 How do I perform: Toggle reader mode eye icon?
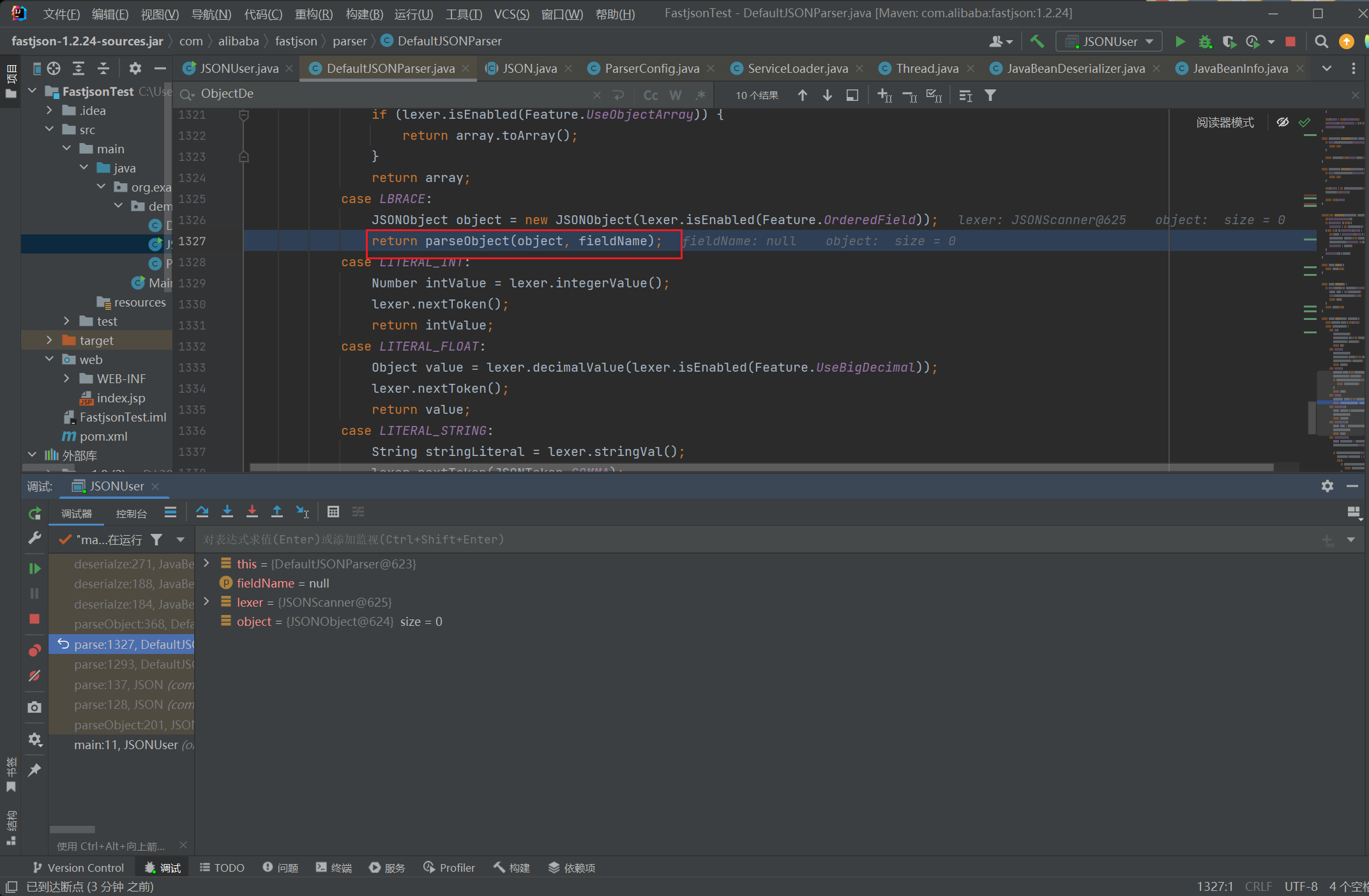[1282, 122]
